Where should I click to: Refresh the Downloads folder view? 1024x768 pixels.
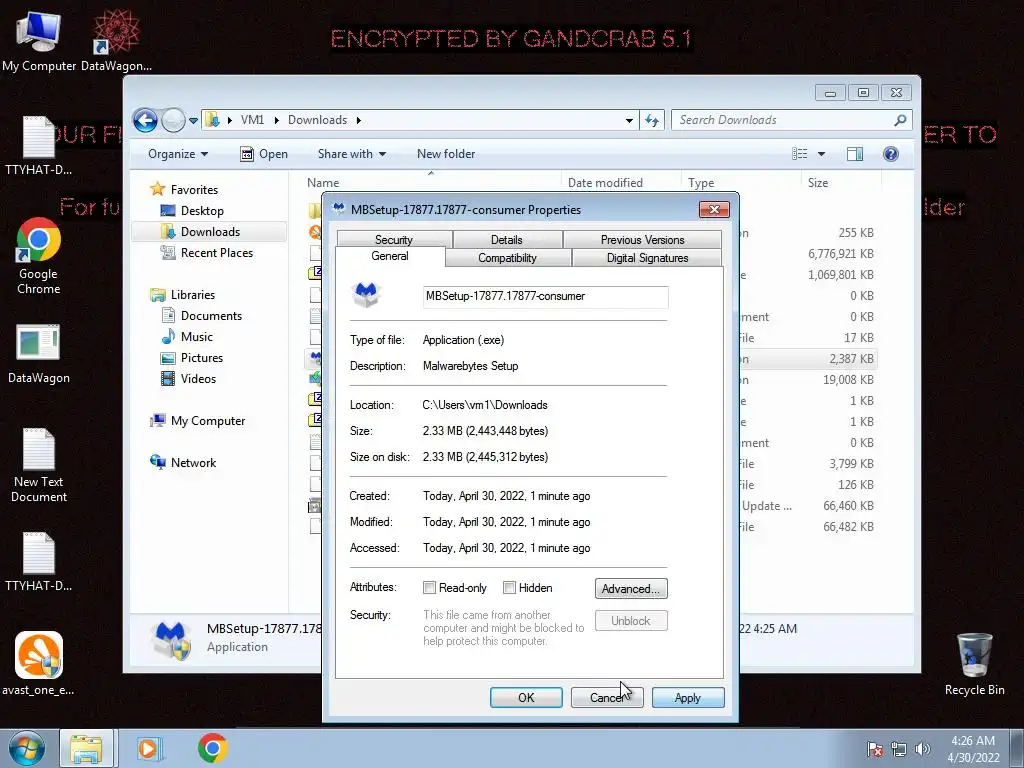[652, 120]
